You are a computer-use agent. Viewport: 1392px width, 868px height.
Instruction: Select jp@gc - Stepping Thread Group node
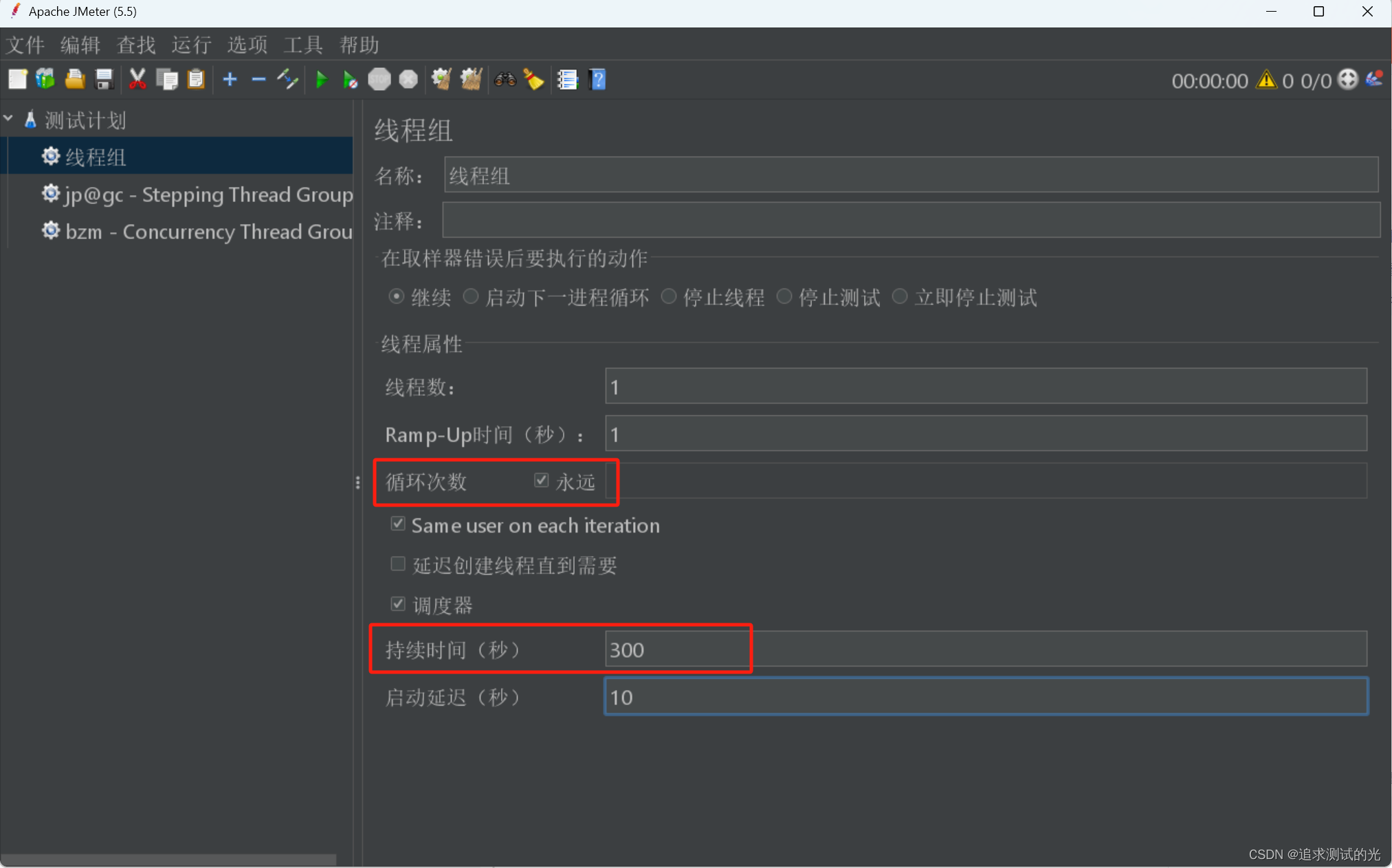209,194
